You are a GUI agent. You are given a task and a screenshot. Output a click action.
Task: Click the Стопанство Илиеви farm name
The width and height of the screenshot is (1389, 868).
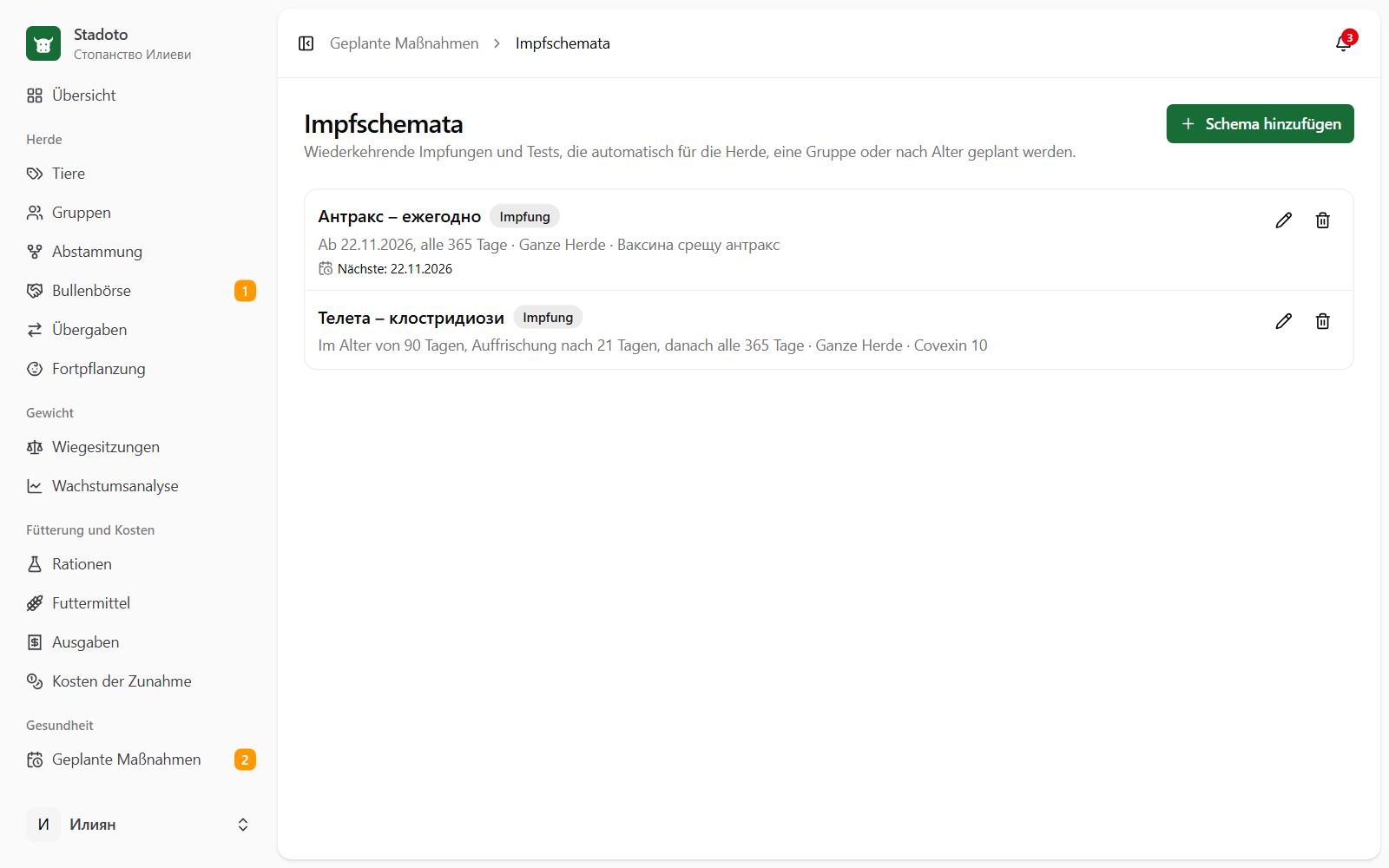point(132,55)
